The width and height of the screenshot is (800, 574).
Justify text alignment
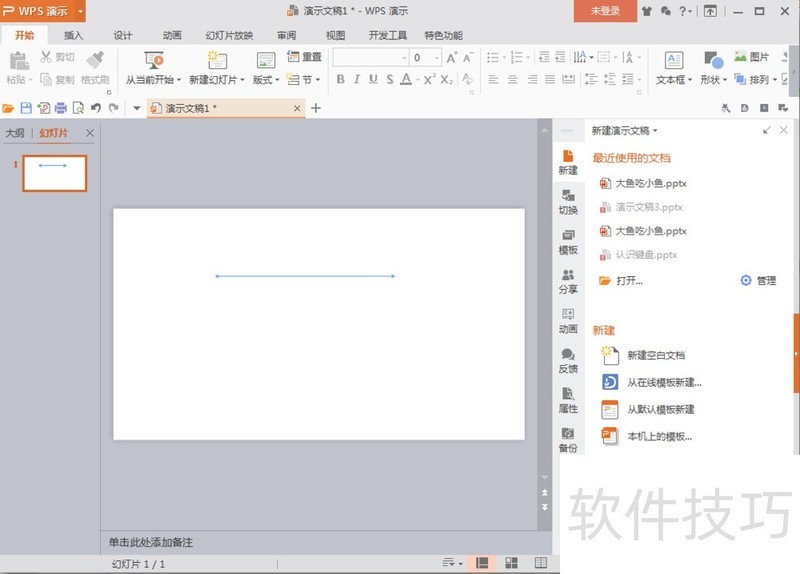click(x=550, y=80)
